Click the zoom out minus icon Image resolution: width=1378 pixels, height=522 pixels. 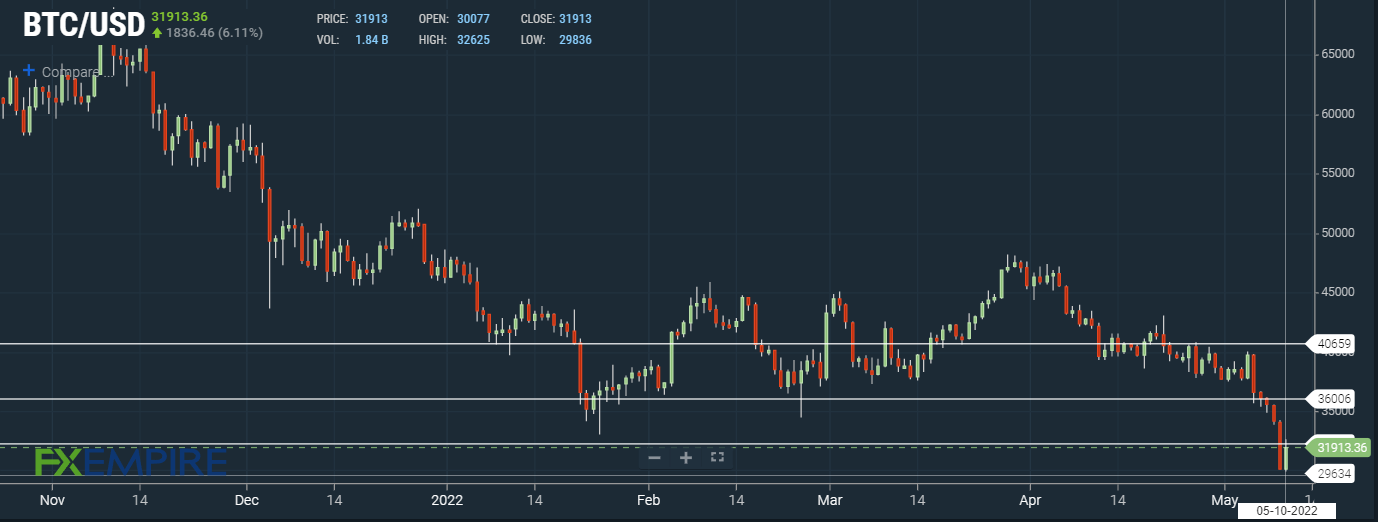point(655,458)
